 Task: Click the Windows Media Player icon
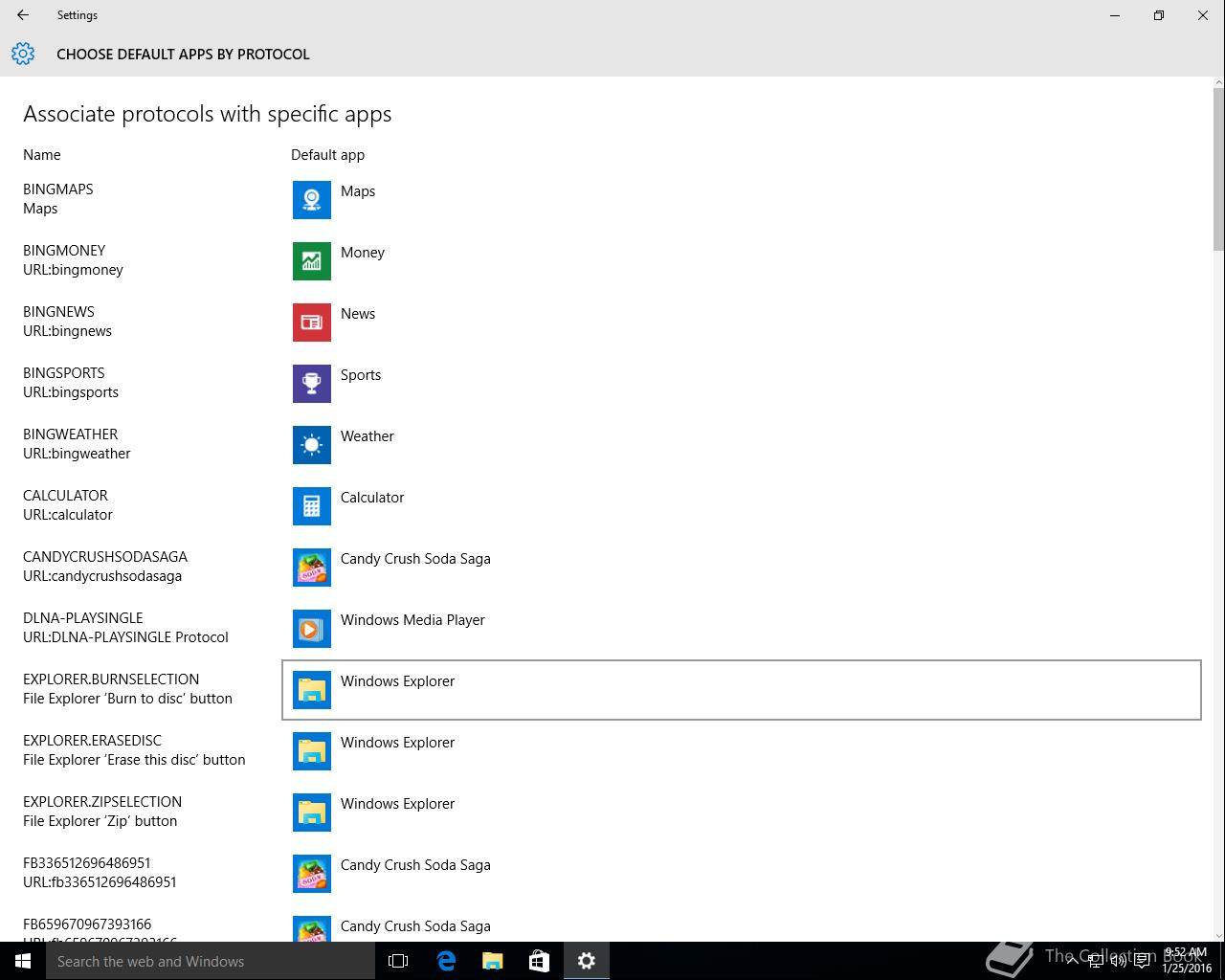tap(311, 629)
